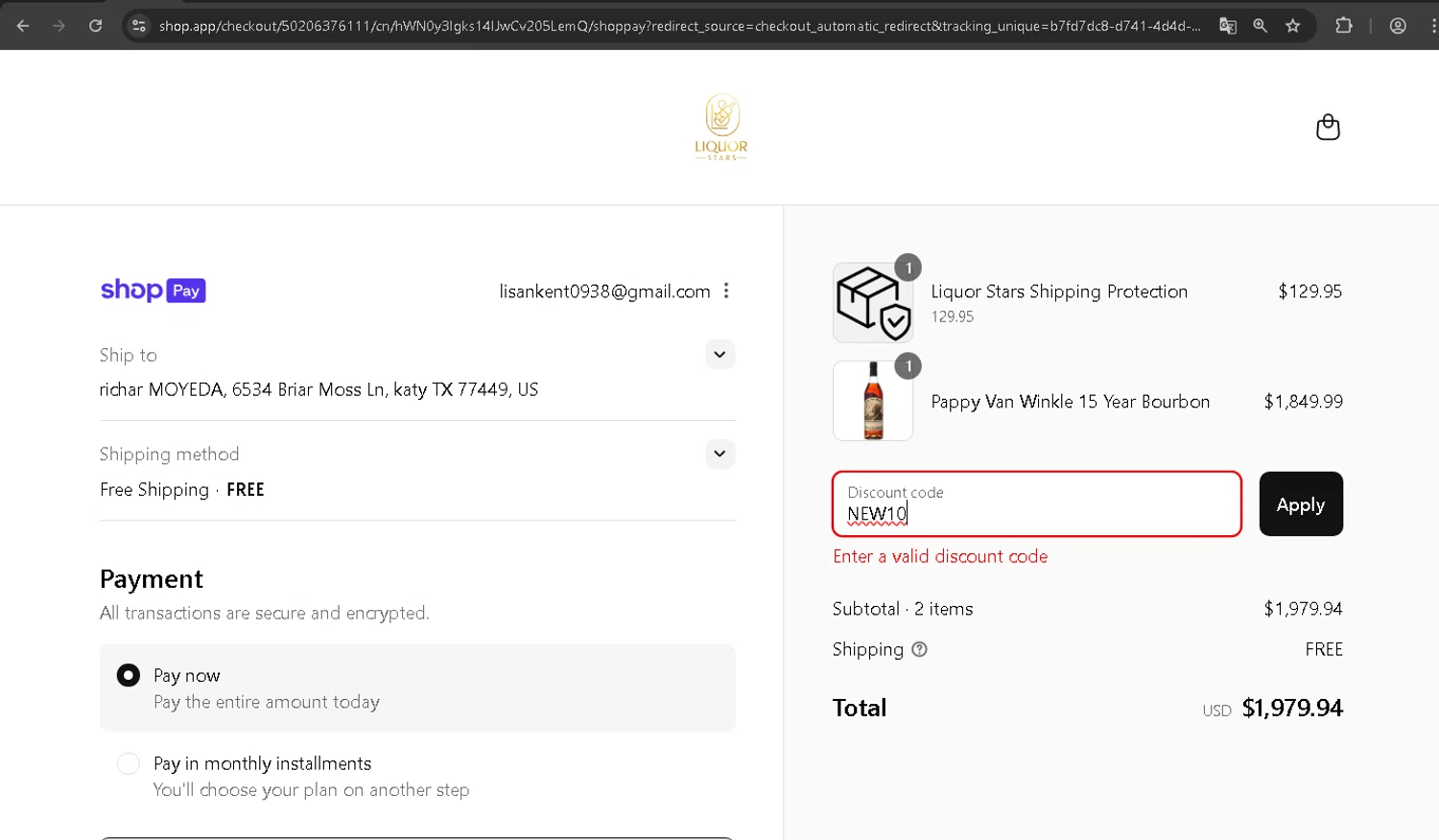Open the shopping bag cart icon
This screenshot has width=1439, height=840.
1328,127
